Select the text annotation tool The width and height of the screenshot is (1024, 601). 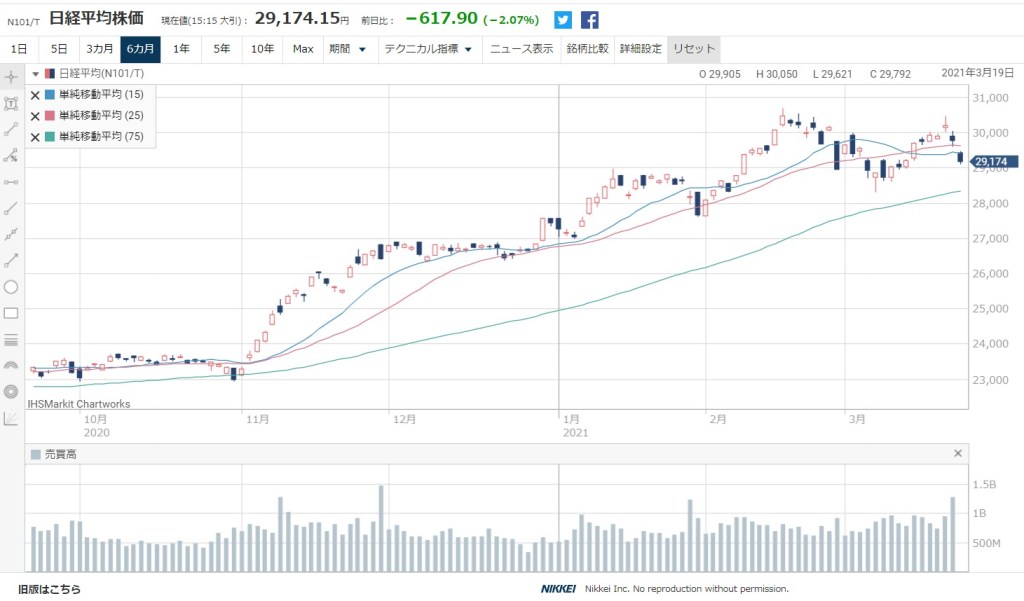pyautogui.click(x=11, y=103)
